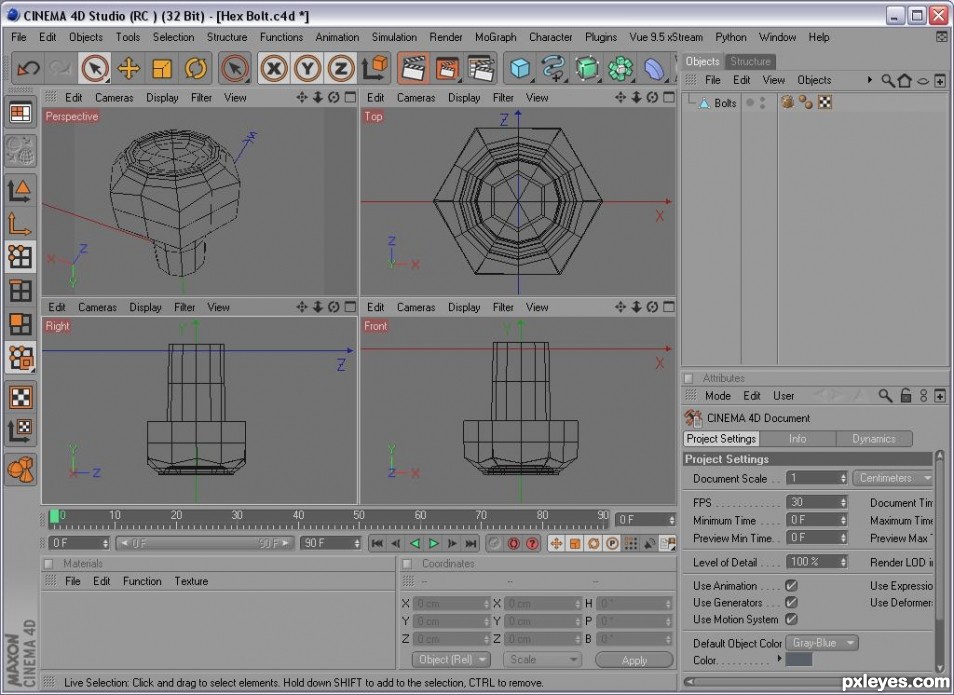Viewport: 954px width, 695px height.
Task: Select Use Object Axis tool
Action: point(20,225)
